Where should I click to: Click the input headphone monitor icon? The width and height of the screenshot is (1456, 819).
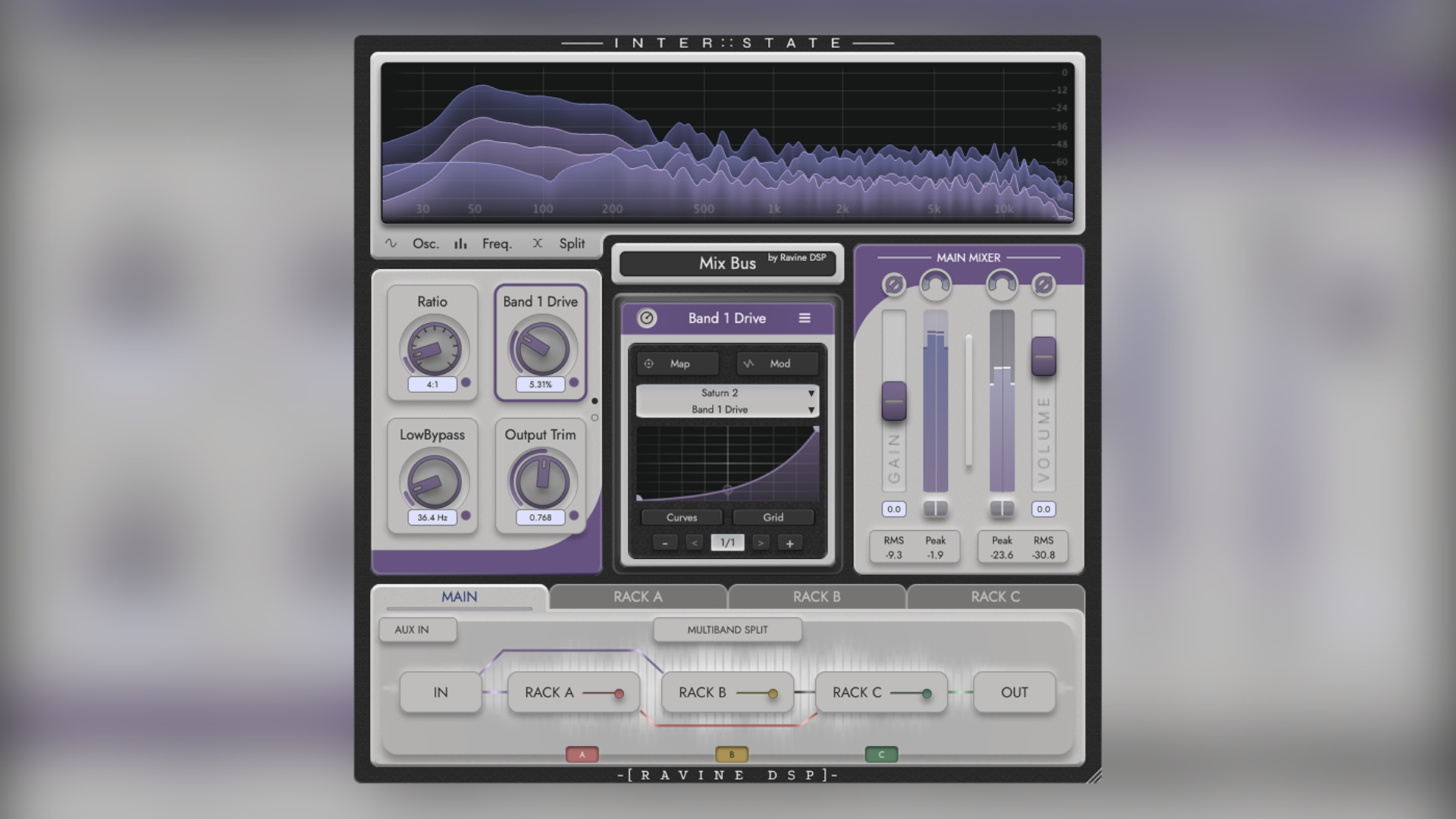click(x=935, y=284)
